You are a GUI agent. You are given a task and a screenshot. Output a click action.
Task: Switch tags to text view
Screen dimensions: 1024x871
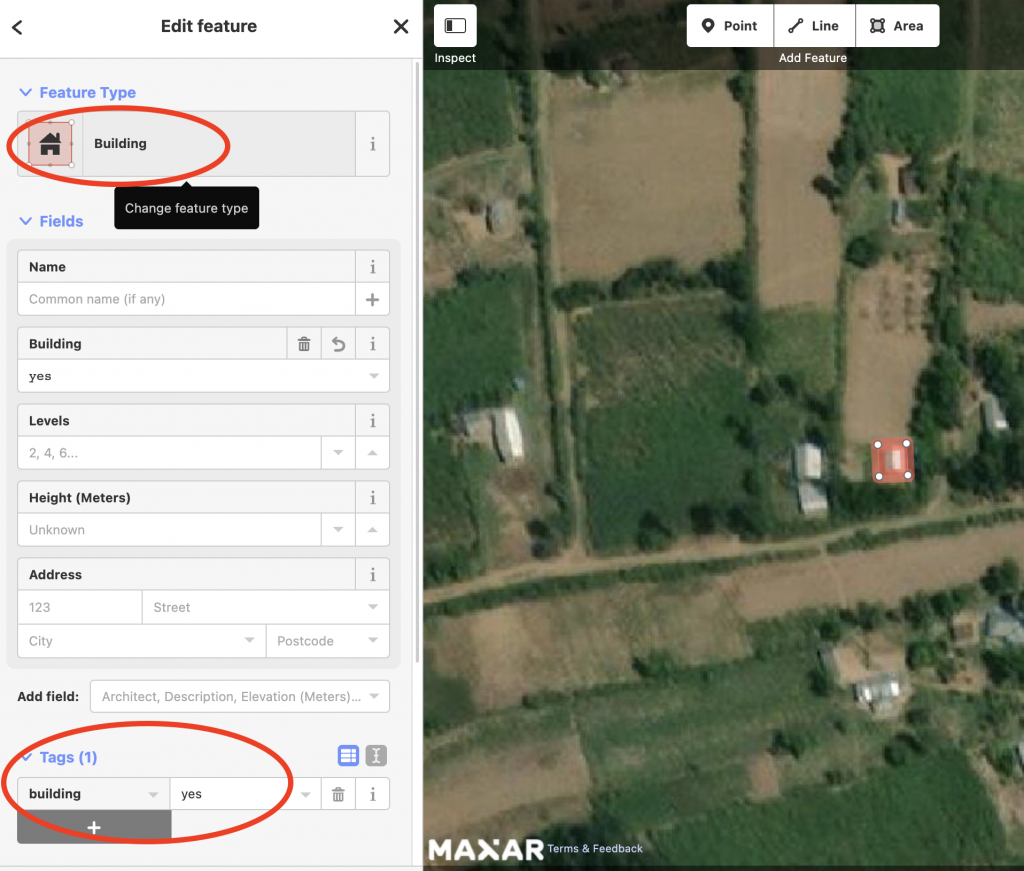[376, 756]
